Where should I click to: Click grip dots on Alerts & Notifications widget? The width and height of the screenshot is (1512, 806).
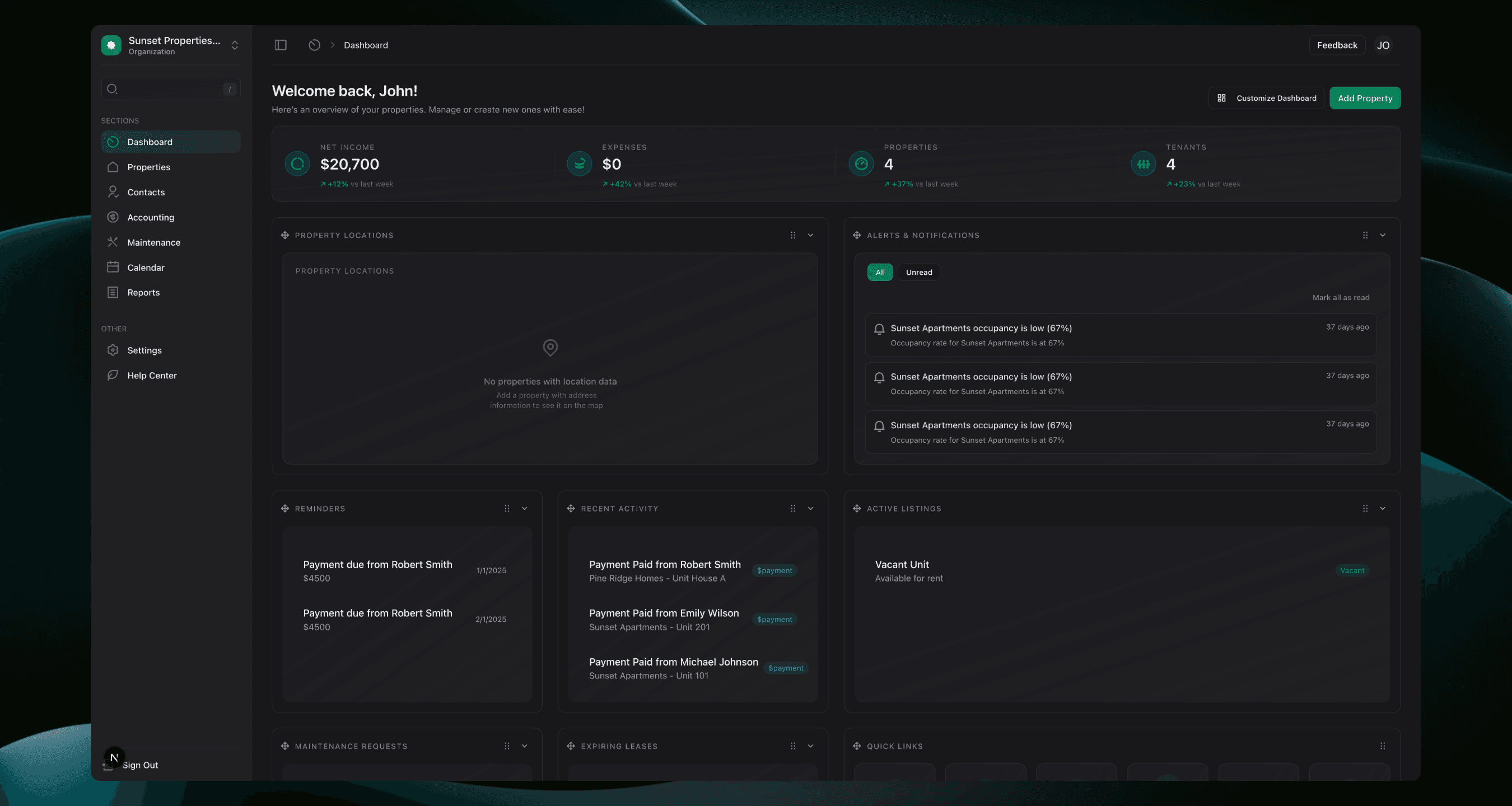coord(1365,235)
